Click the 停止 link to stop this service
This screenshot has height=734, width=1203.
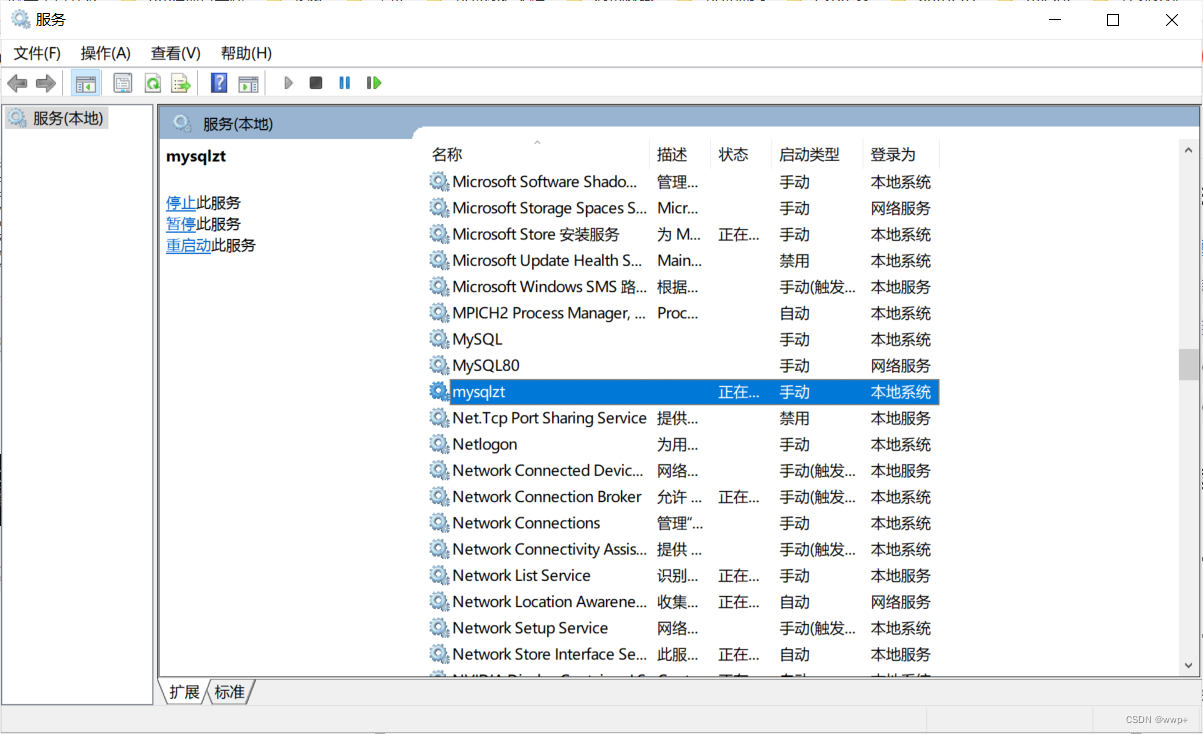(181, 203)
